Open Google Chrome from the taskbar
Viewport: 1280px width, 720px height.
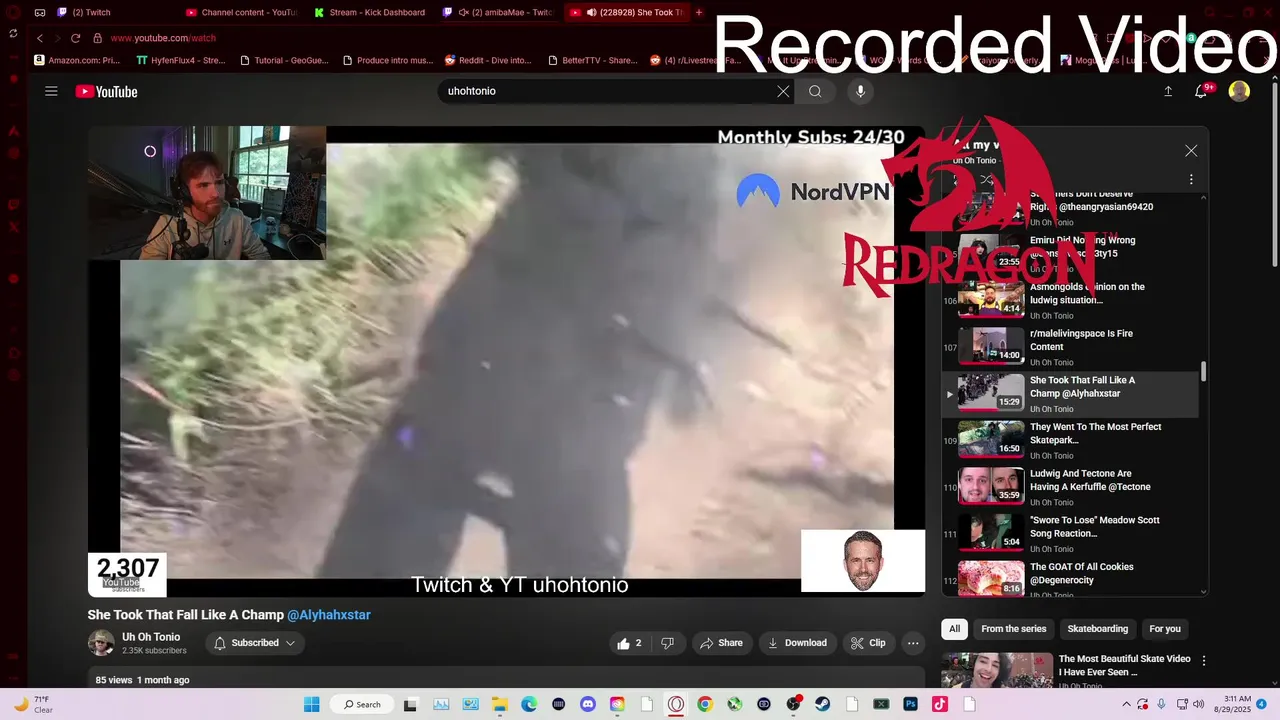tap(705, 704)
